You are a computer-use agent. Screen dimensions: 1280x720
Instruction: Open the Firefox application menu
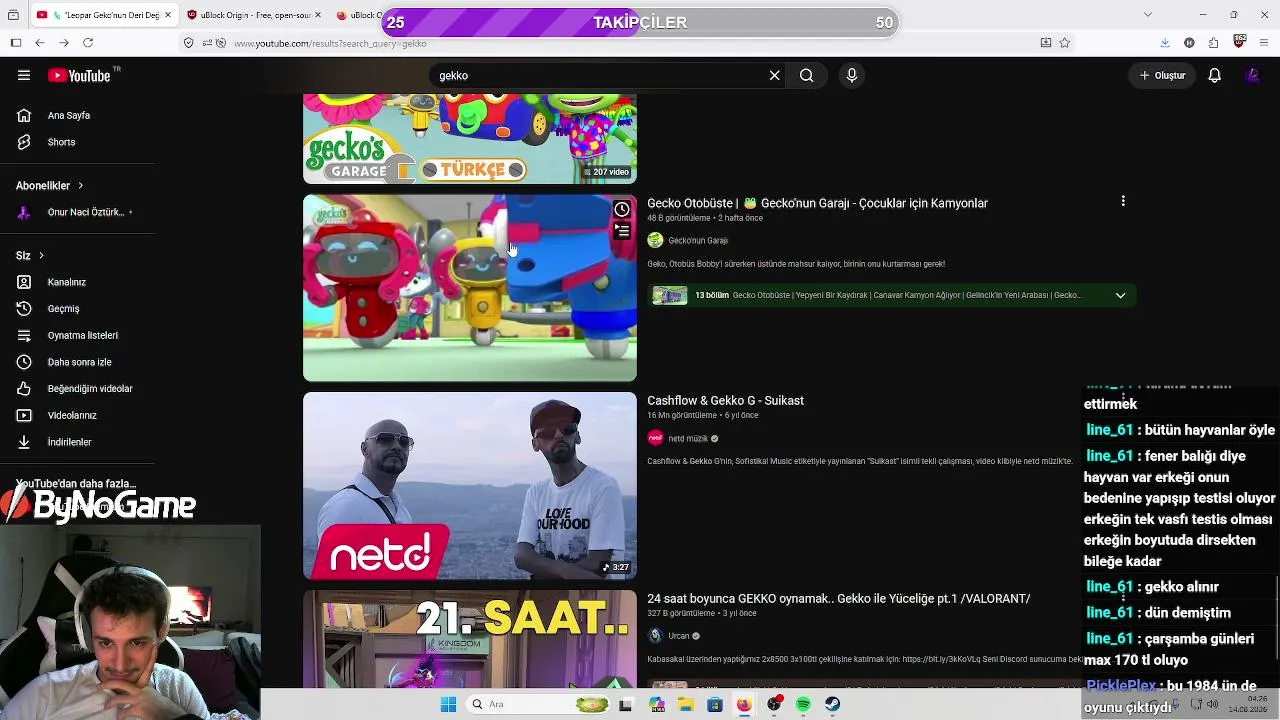click(1264, 43)
